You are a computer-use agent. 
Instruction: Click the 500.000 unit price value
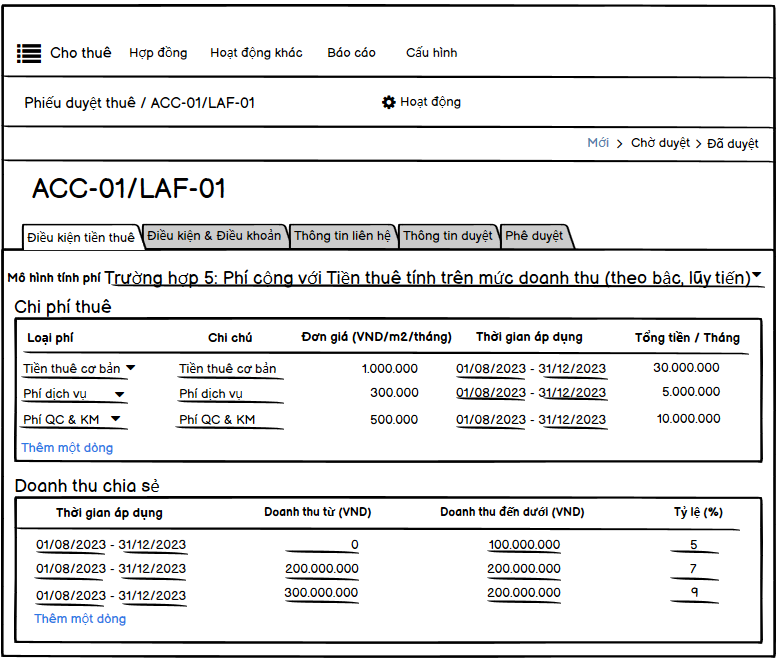[394, 419]
